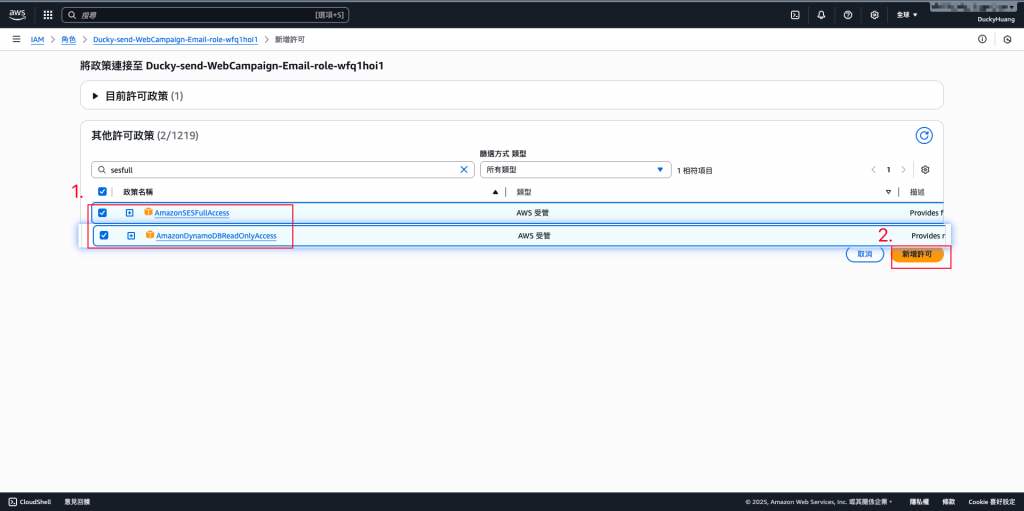Uncheck the AmazonSESFullAccess checkbox

pyautogui.click(x=102, y=212)
